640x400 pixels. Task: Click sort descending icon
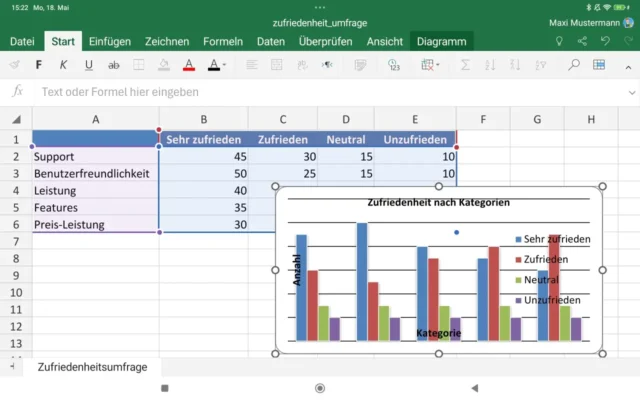click(515, 65)
